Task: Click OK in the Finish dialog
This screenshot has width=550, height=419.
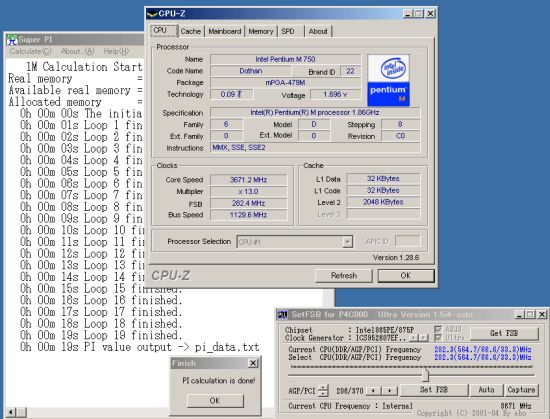Action: [x=215, y=400]
